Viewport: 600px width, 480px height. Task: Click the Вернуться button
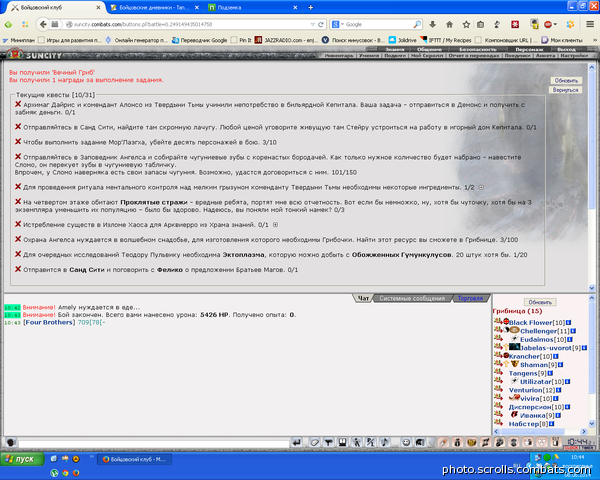click(x=565, y=90)
